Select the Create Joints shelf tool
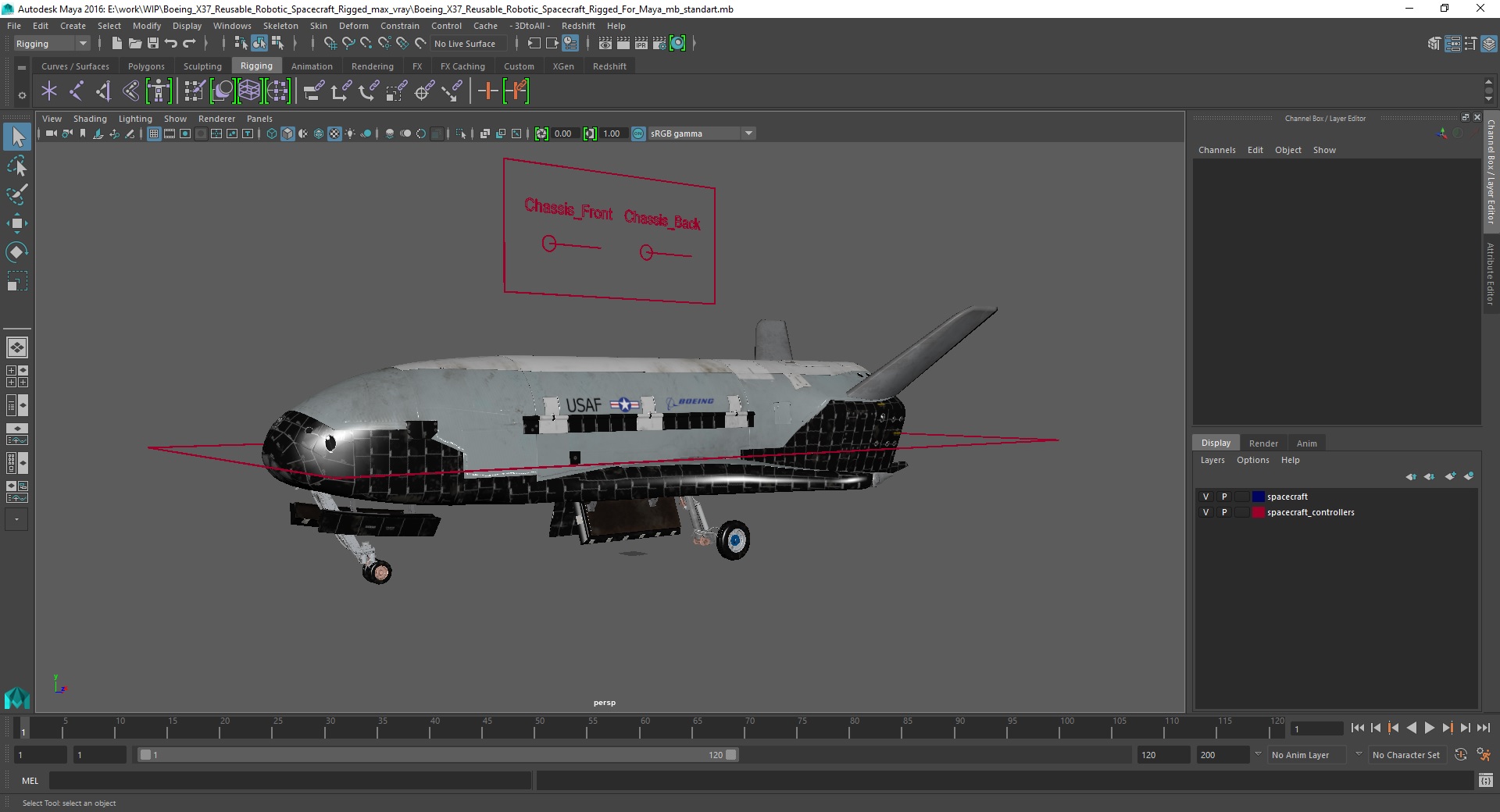This screenshot has height=812, width=1500. coord(77,91)
